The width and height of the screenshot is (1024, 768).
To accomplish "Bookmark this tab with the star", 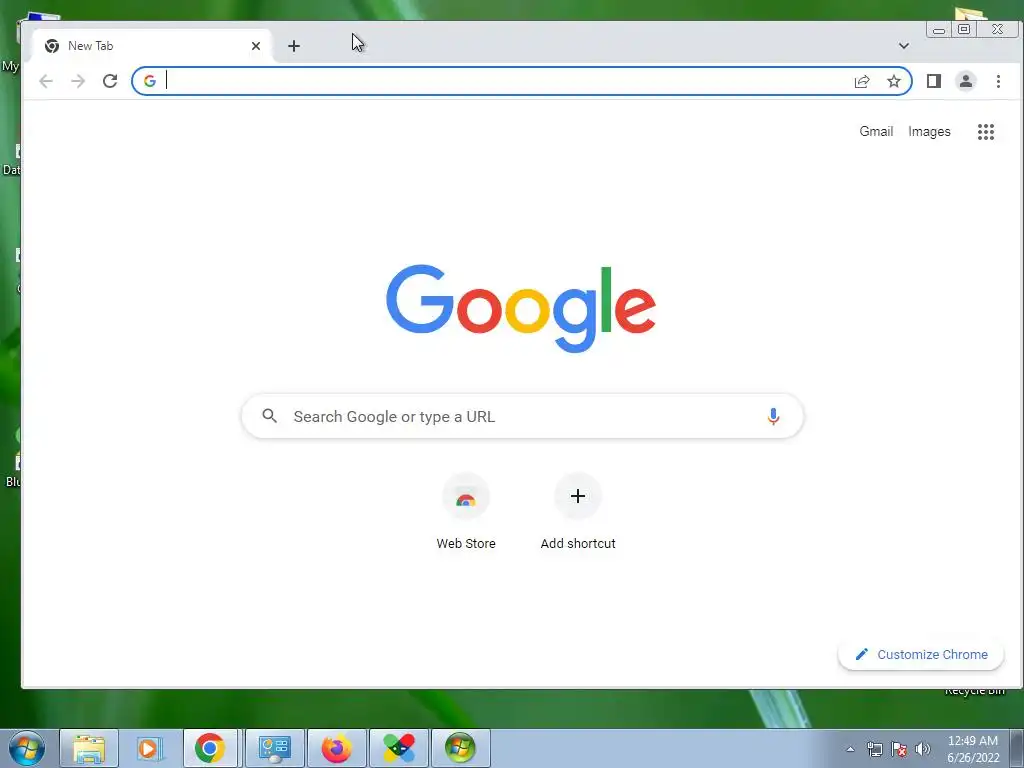I will tap(894, 81).
